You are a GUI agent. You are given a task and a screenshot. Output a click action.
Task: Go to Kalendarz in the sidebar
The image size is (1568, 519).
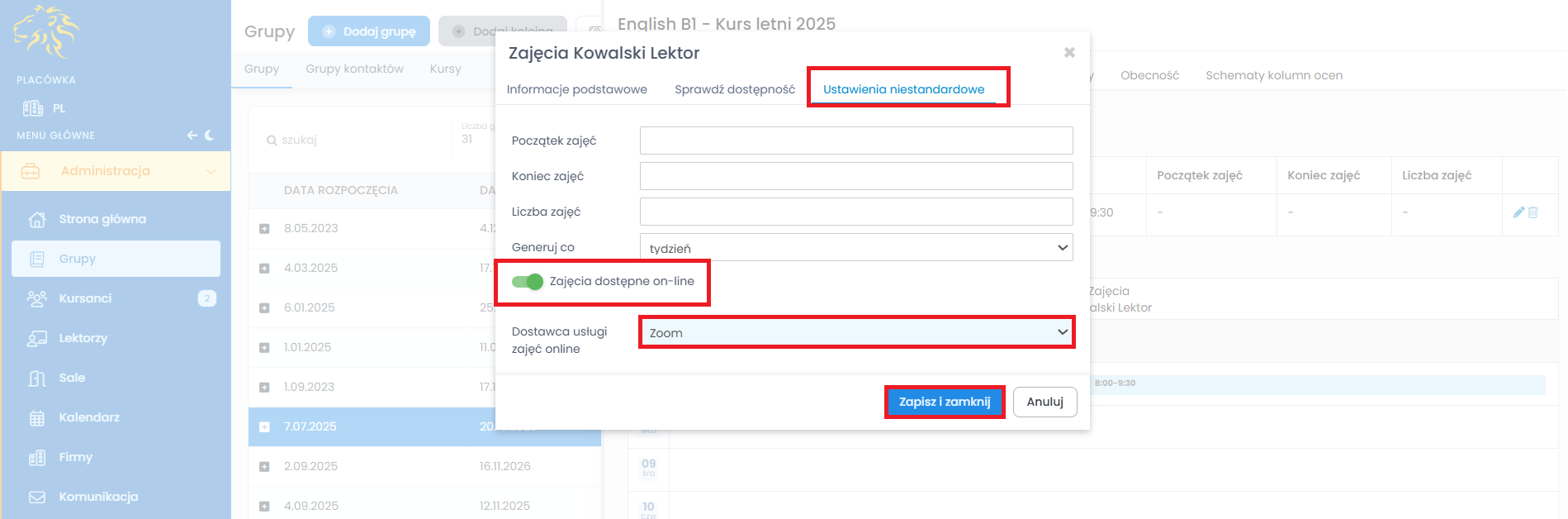point(89,417)
